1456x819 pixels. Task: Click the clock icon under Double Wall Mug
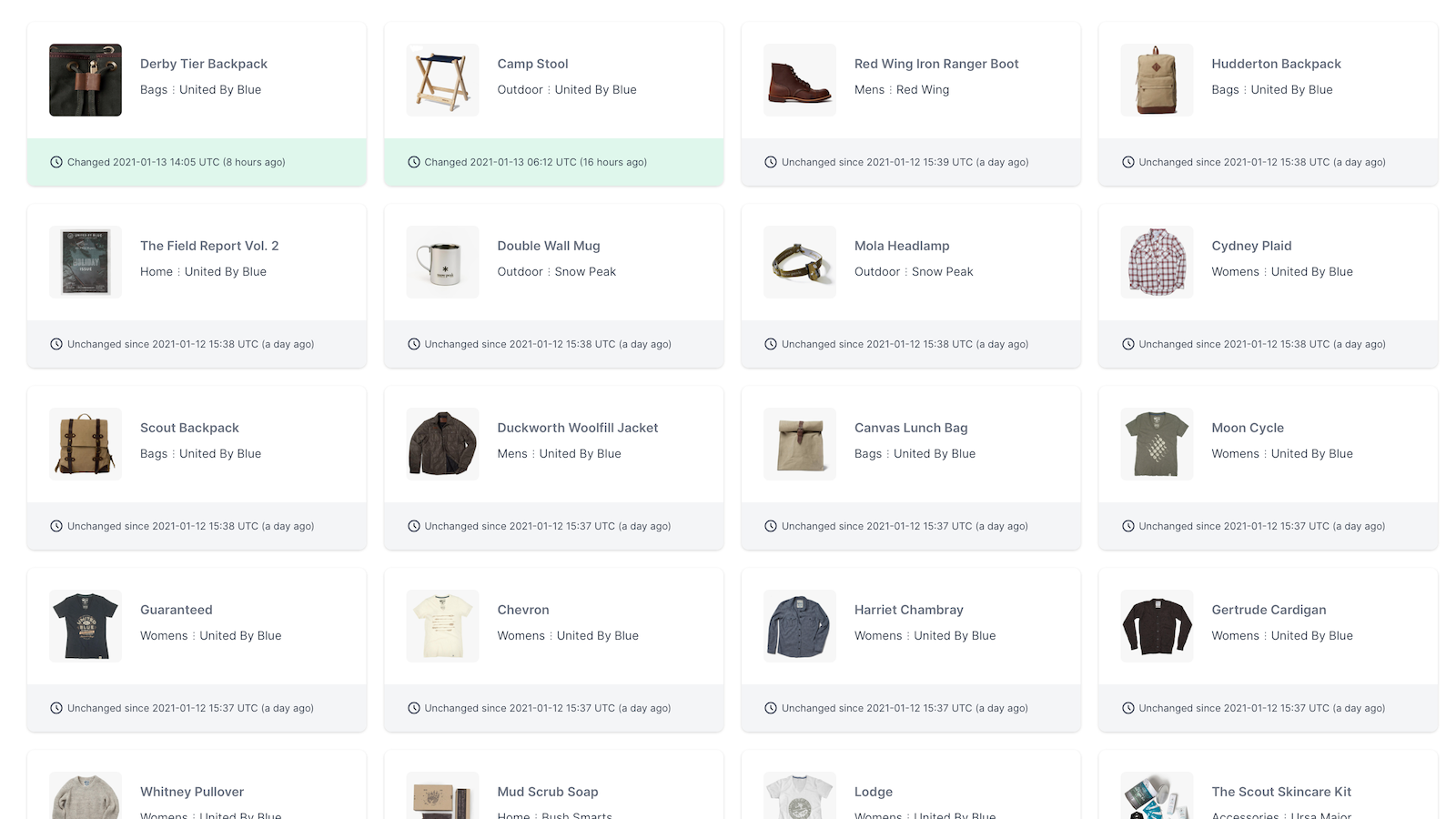tap(414, 344)
